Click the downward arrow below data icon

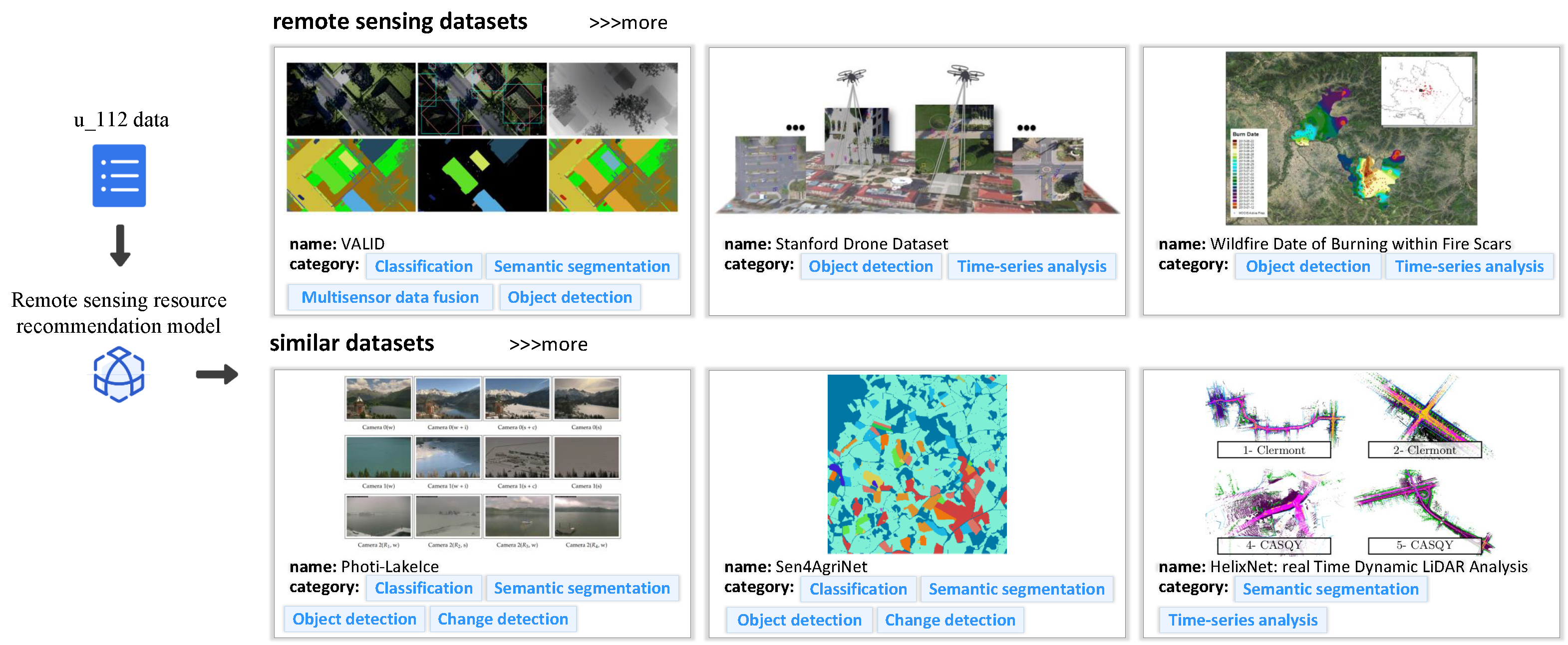[120, 245]
